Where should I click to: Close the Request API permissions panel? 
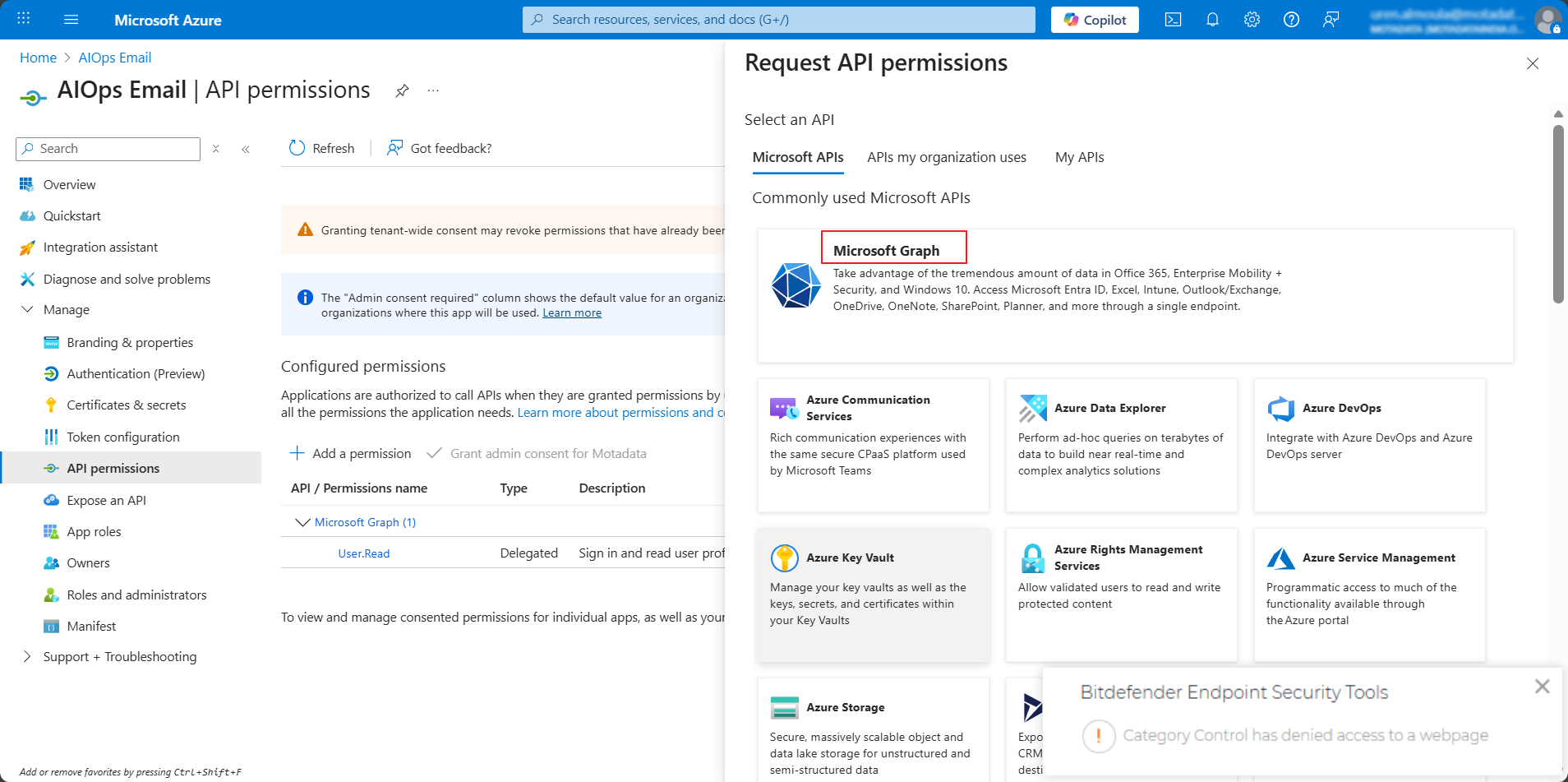tap(1533, 63)
